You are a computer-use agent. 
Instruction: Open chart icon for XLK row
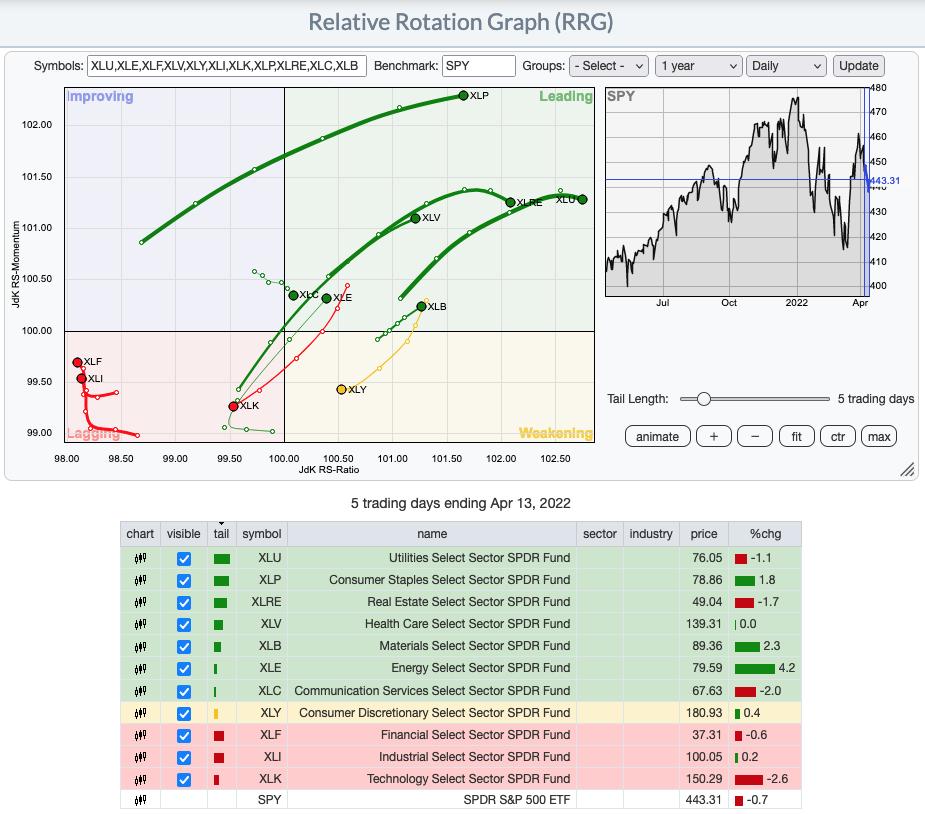[x=140, y=779]
